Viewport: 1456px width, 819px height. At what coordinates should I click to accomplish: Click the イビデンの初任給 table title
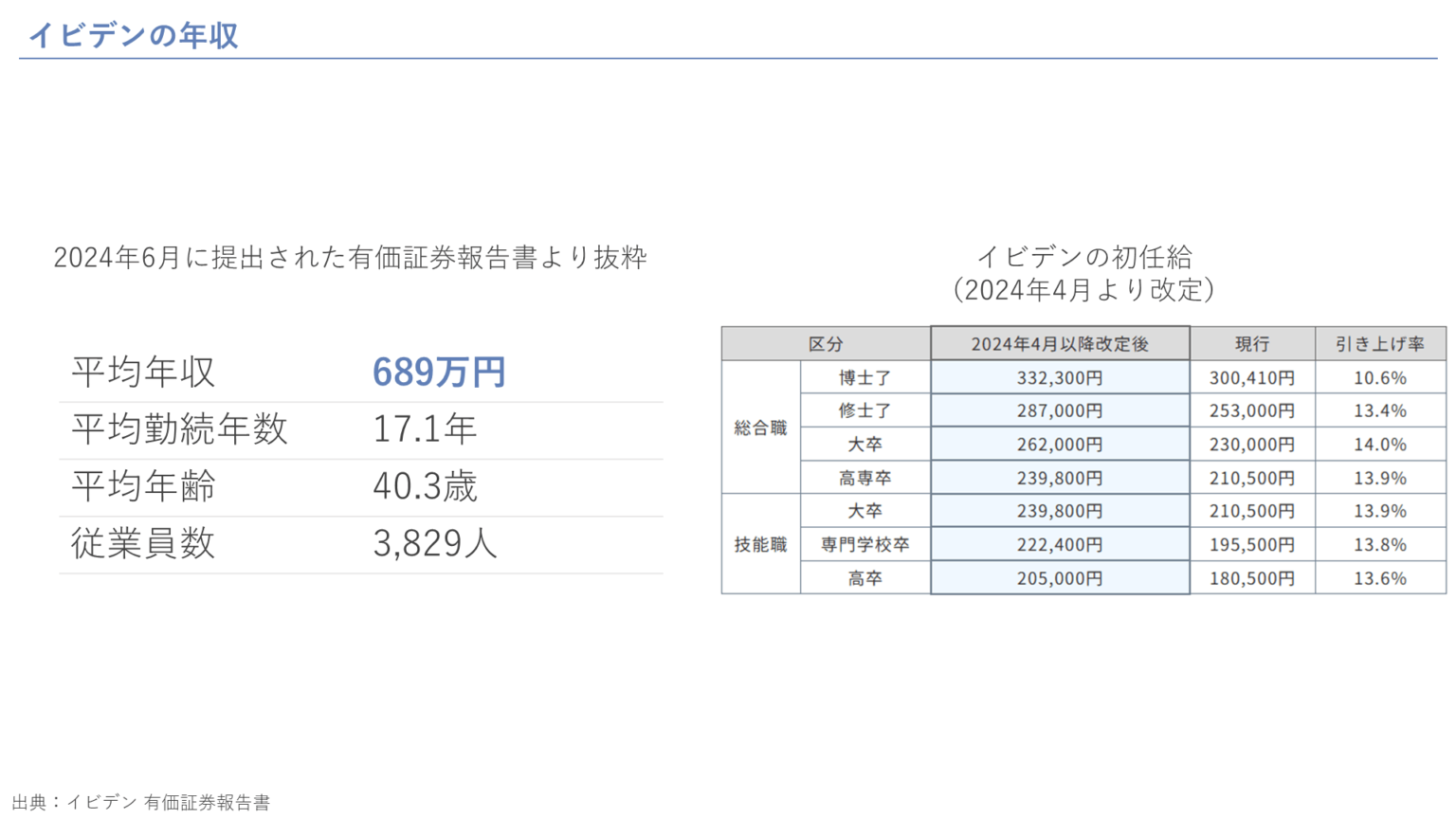click(1084, 256)
